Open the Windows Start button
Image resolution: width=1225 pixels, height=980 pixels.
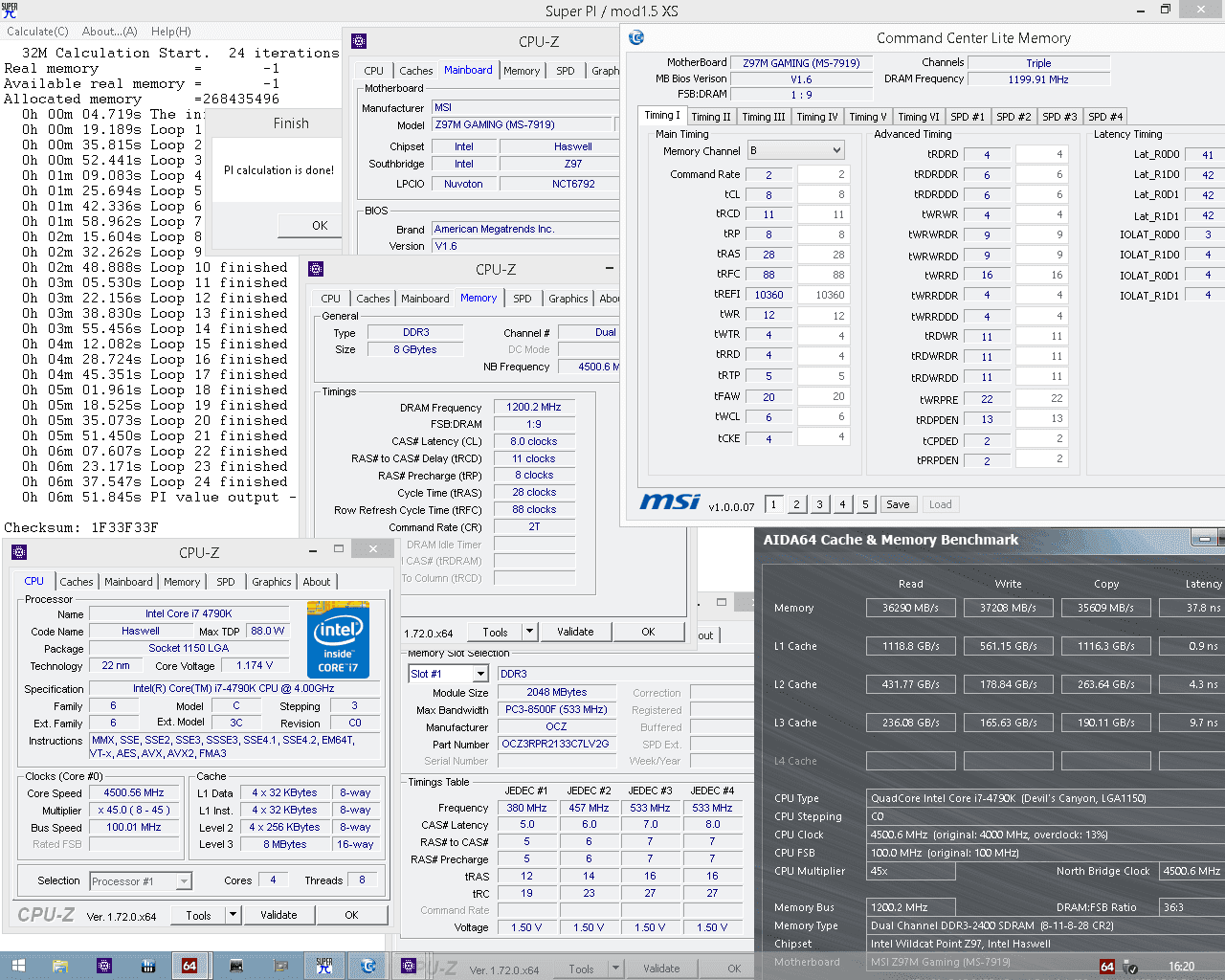pyautogui.click(x=18, y=967)
